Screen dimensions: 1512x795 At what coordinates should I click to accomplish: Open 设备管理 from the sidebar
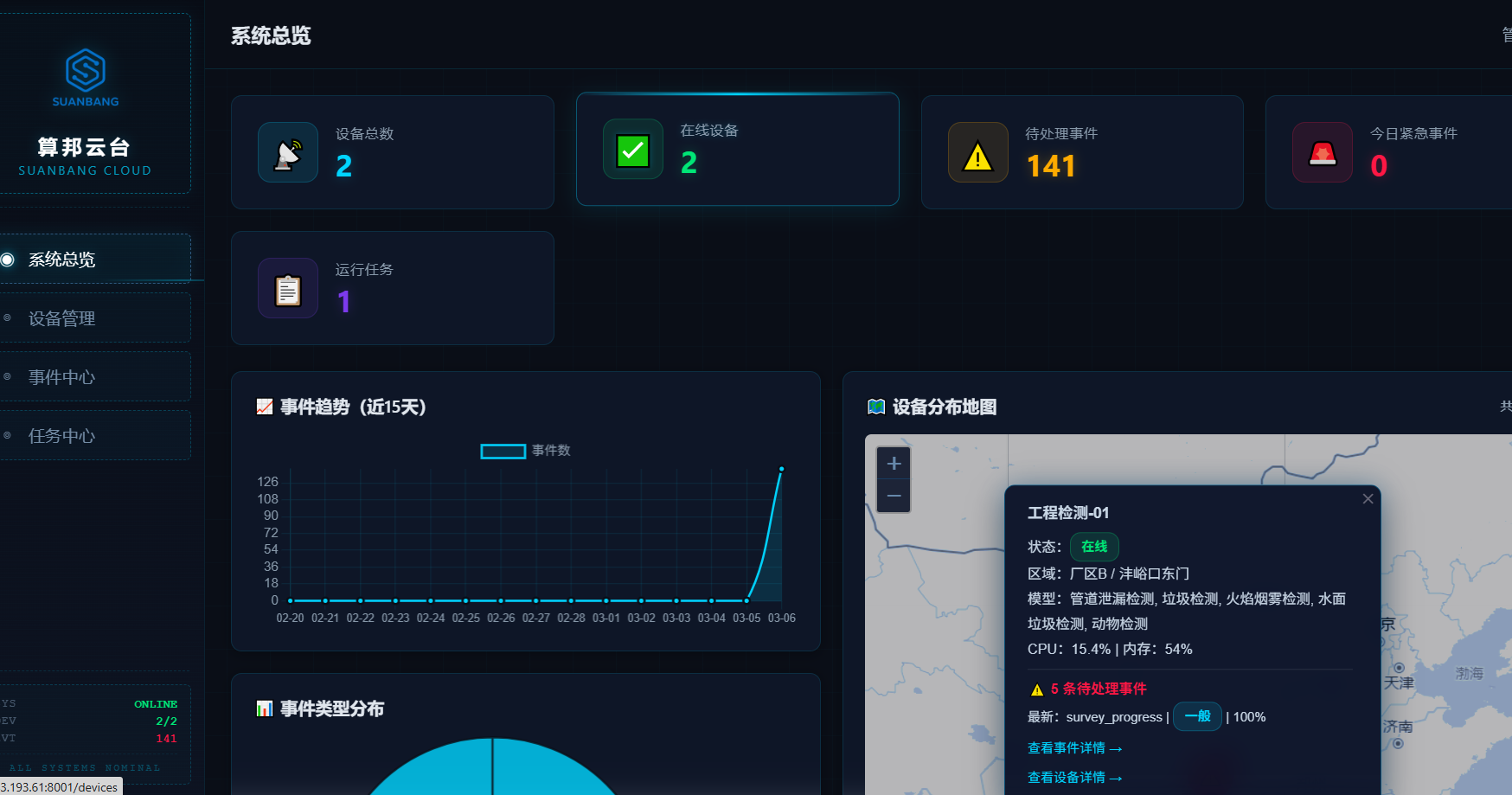click(61, 317)
